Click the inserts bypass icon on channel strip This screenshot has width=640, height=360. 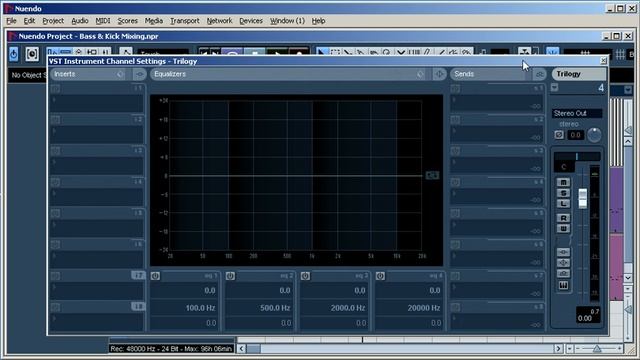[x=564, y=252]
